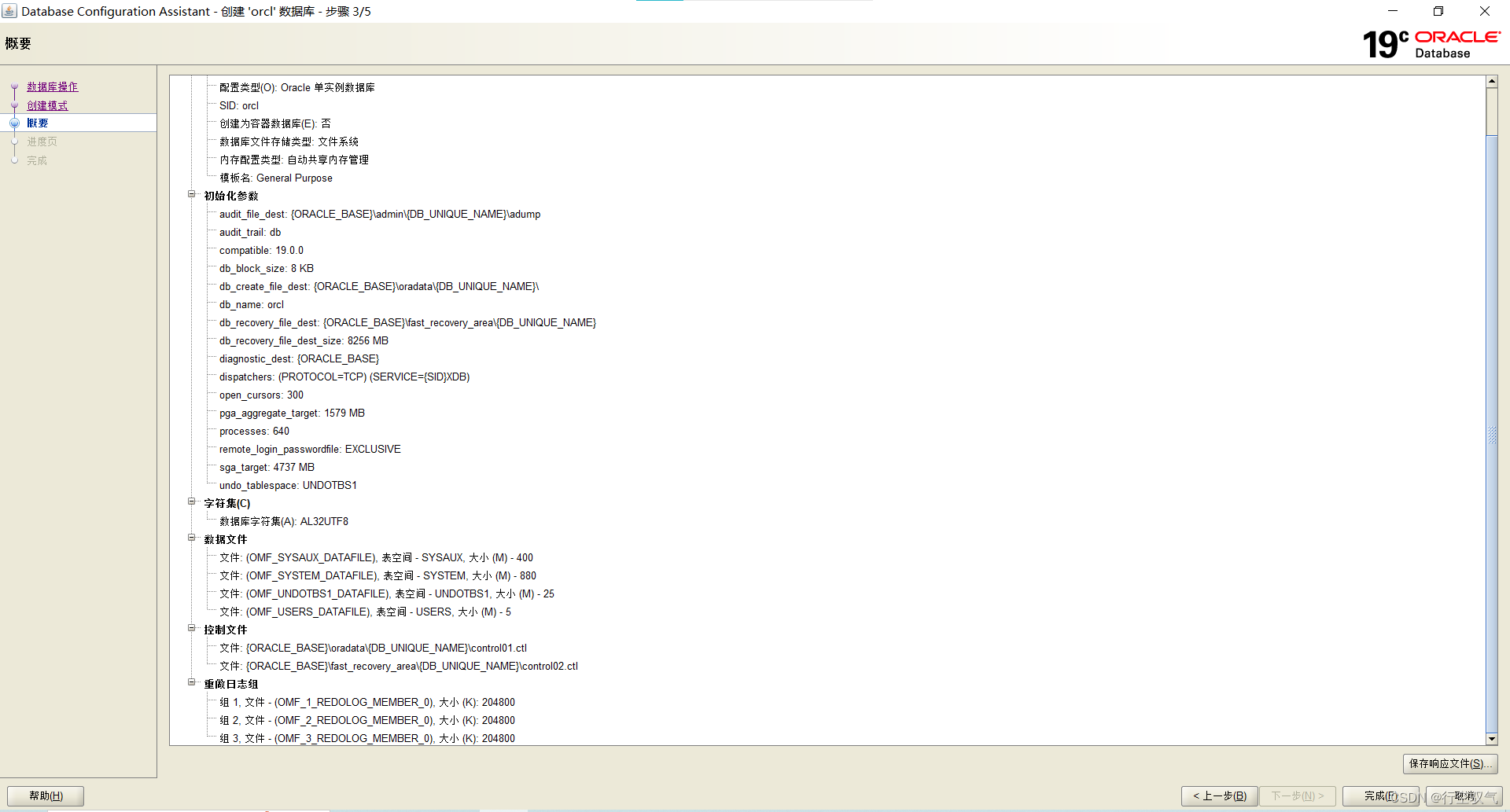Select the OMF_SYSTEM_DATAFILE file row
1510x812 pixels.
[x=378, y=575]
